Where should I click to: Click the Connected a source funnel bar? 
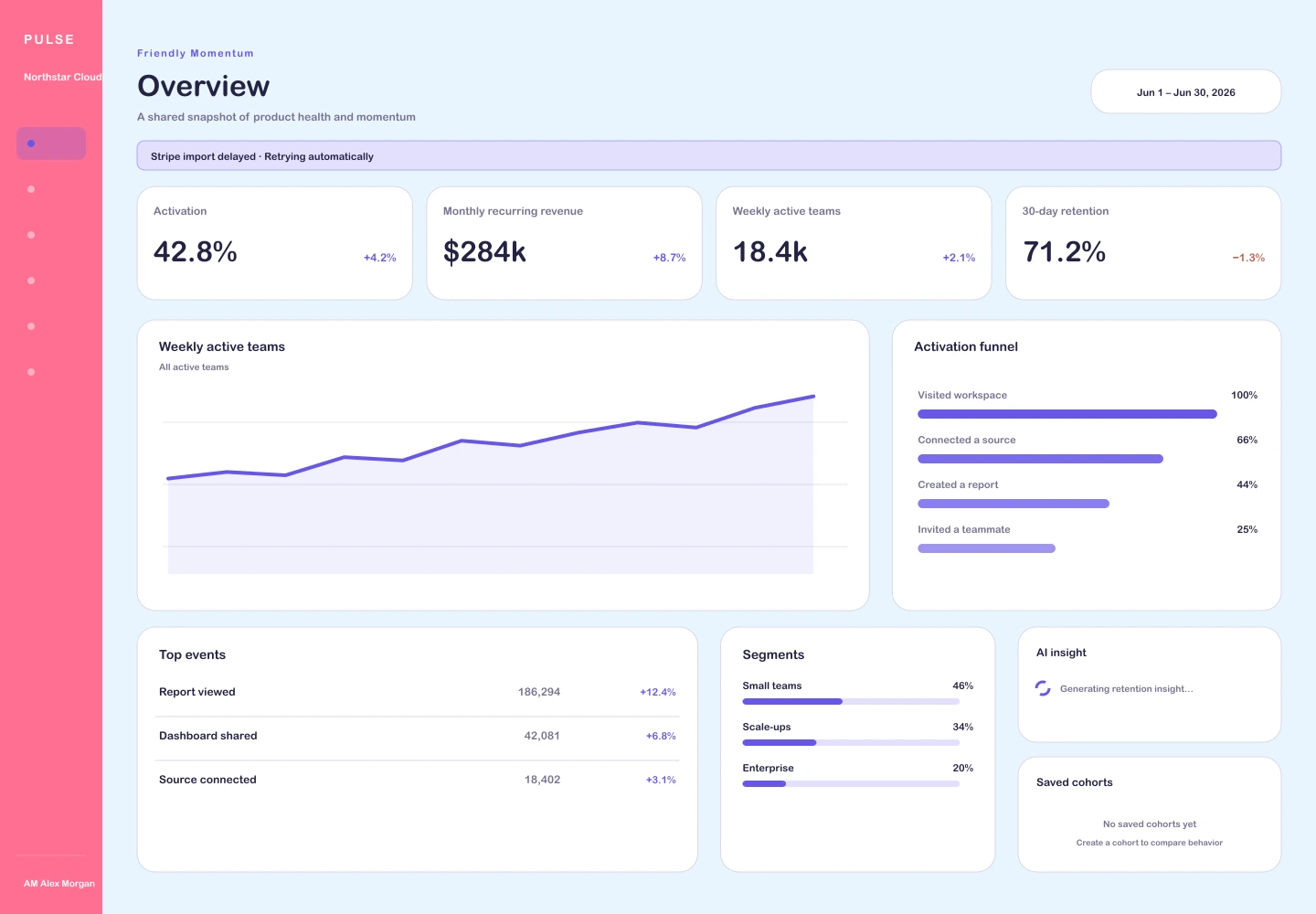tap(1040, 459)
